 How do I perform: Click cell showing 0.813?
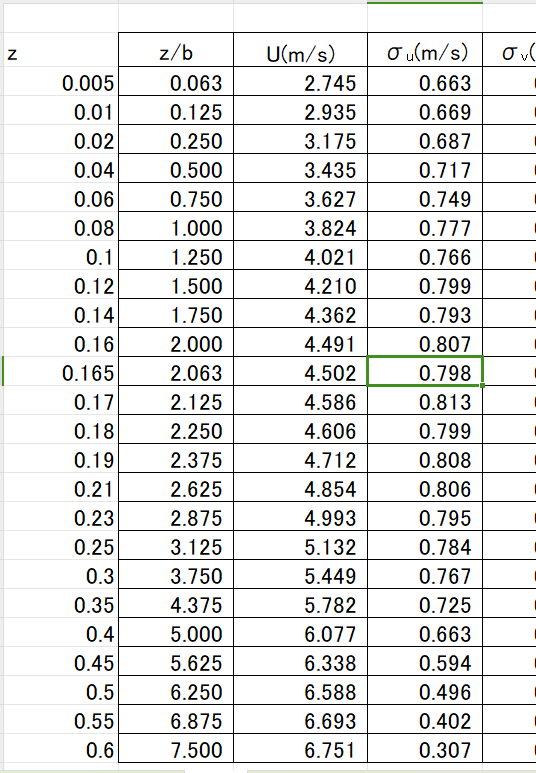coord(425,400)
